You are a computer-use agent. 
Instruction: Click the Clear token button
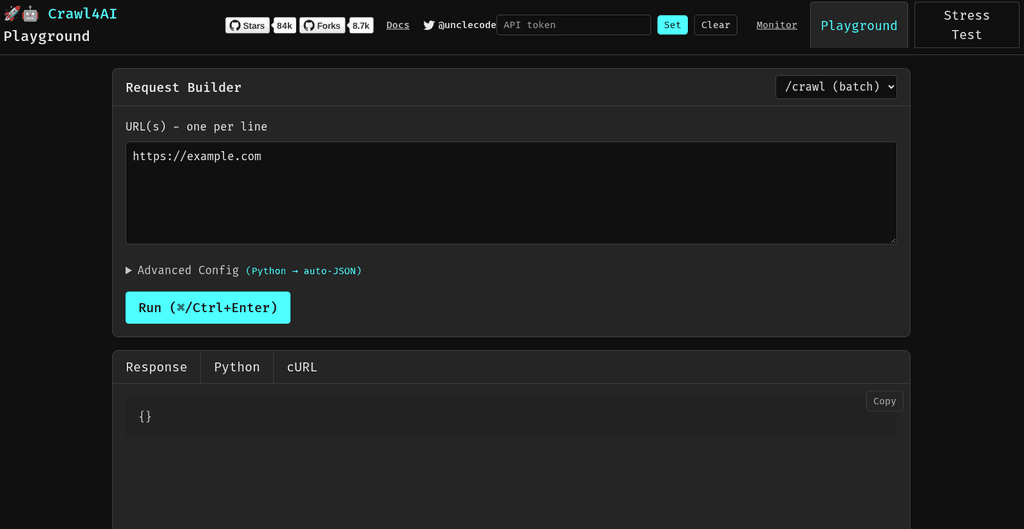716,25
